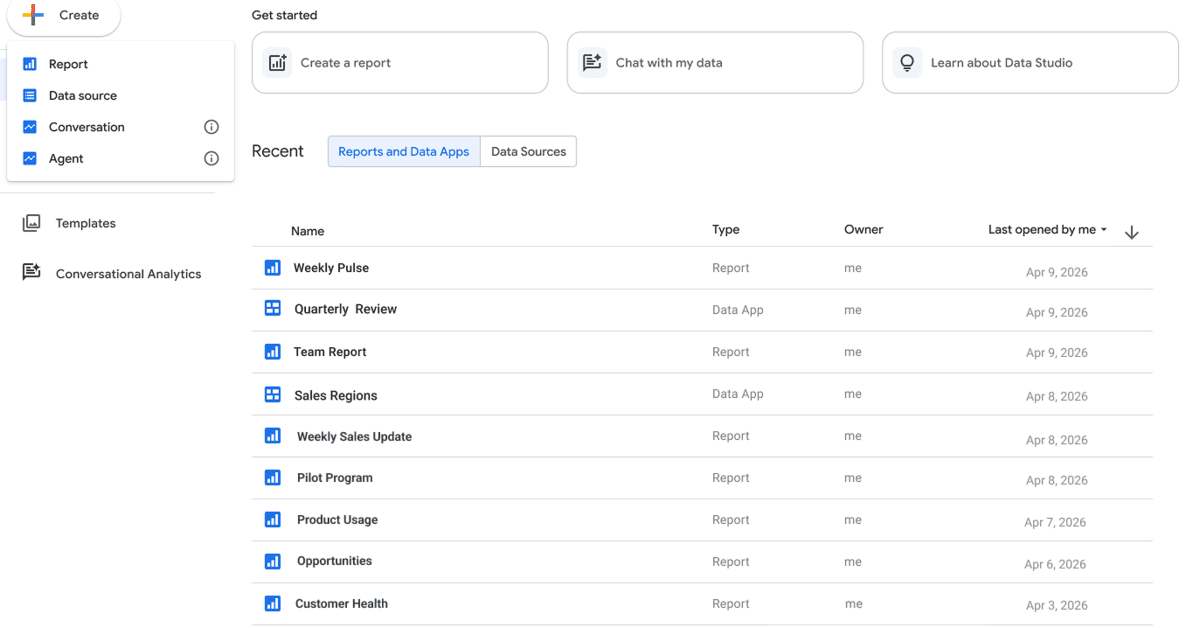Click the lightbulb icon for Learn about Data Studio

pos(907,62)
